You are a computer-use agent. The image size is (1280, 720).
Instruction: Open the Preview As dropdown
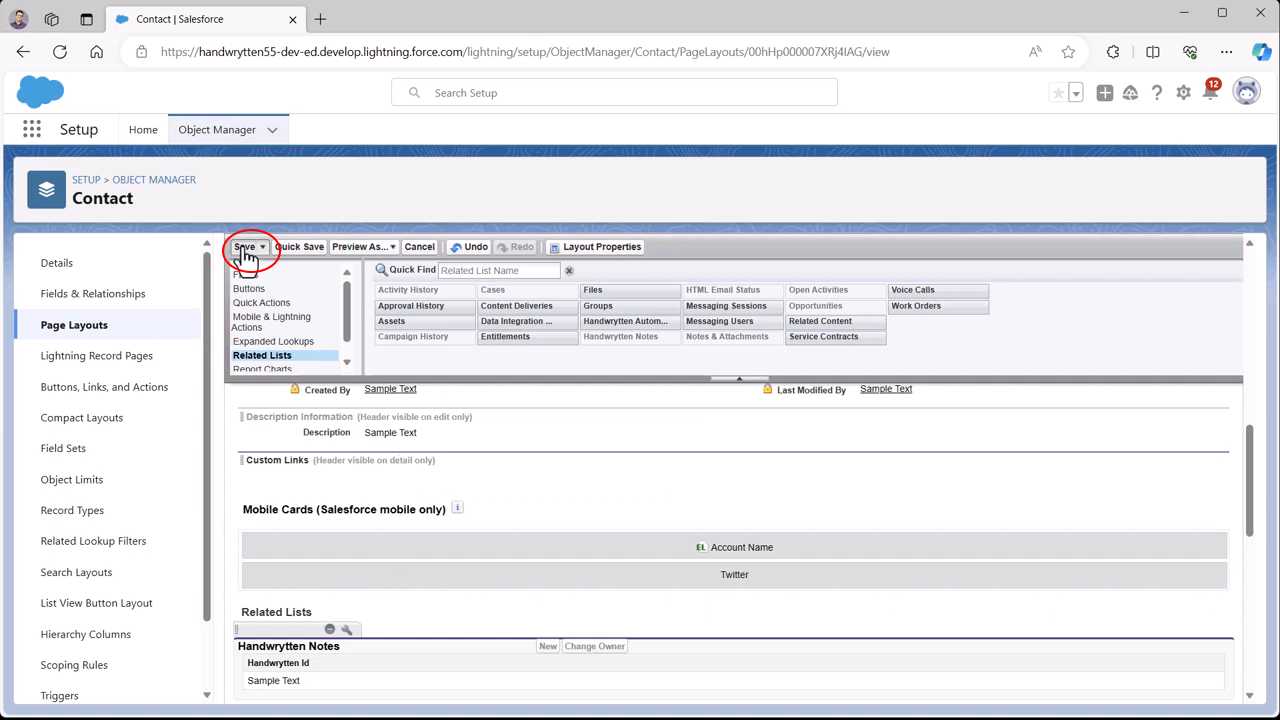coord(364,247)
